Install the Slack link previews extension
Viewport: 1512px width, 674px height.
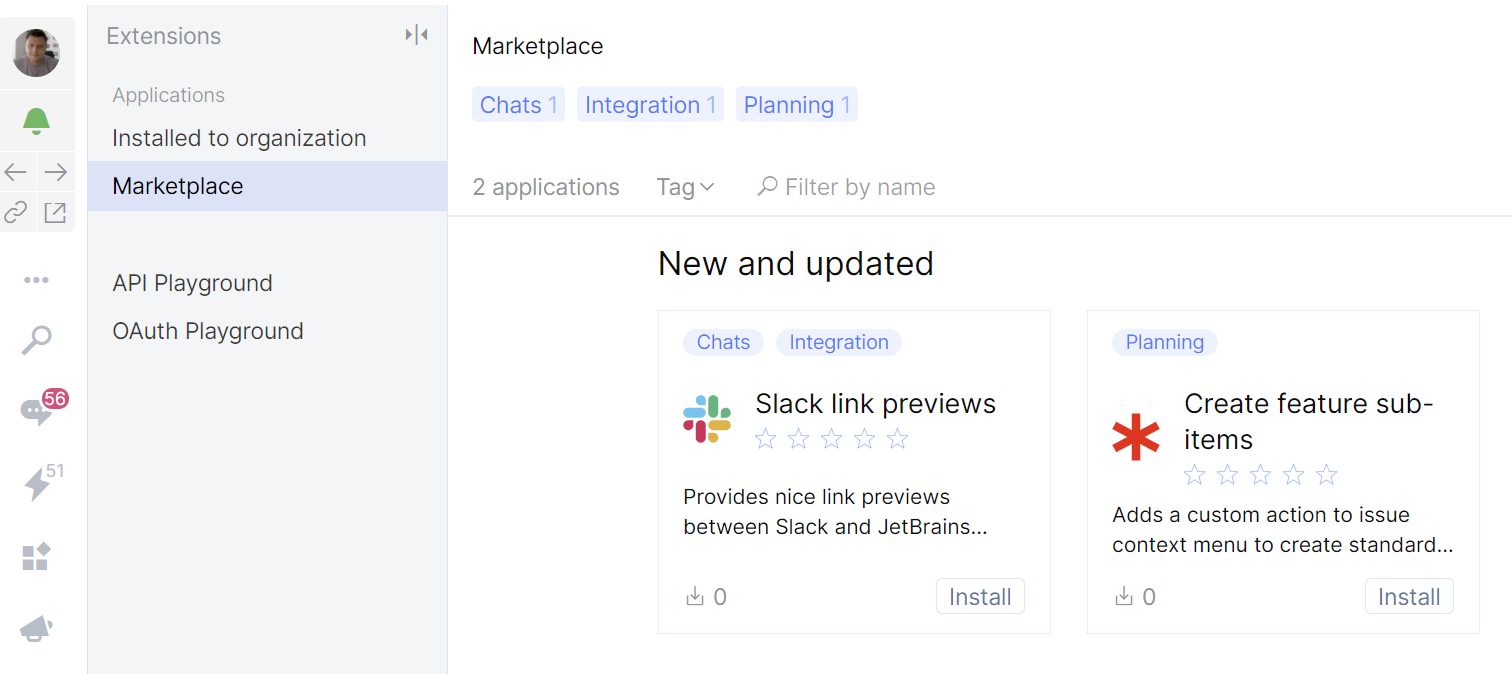(980, 596)
